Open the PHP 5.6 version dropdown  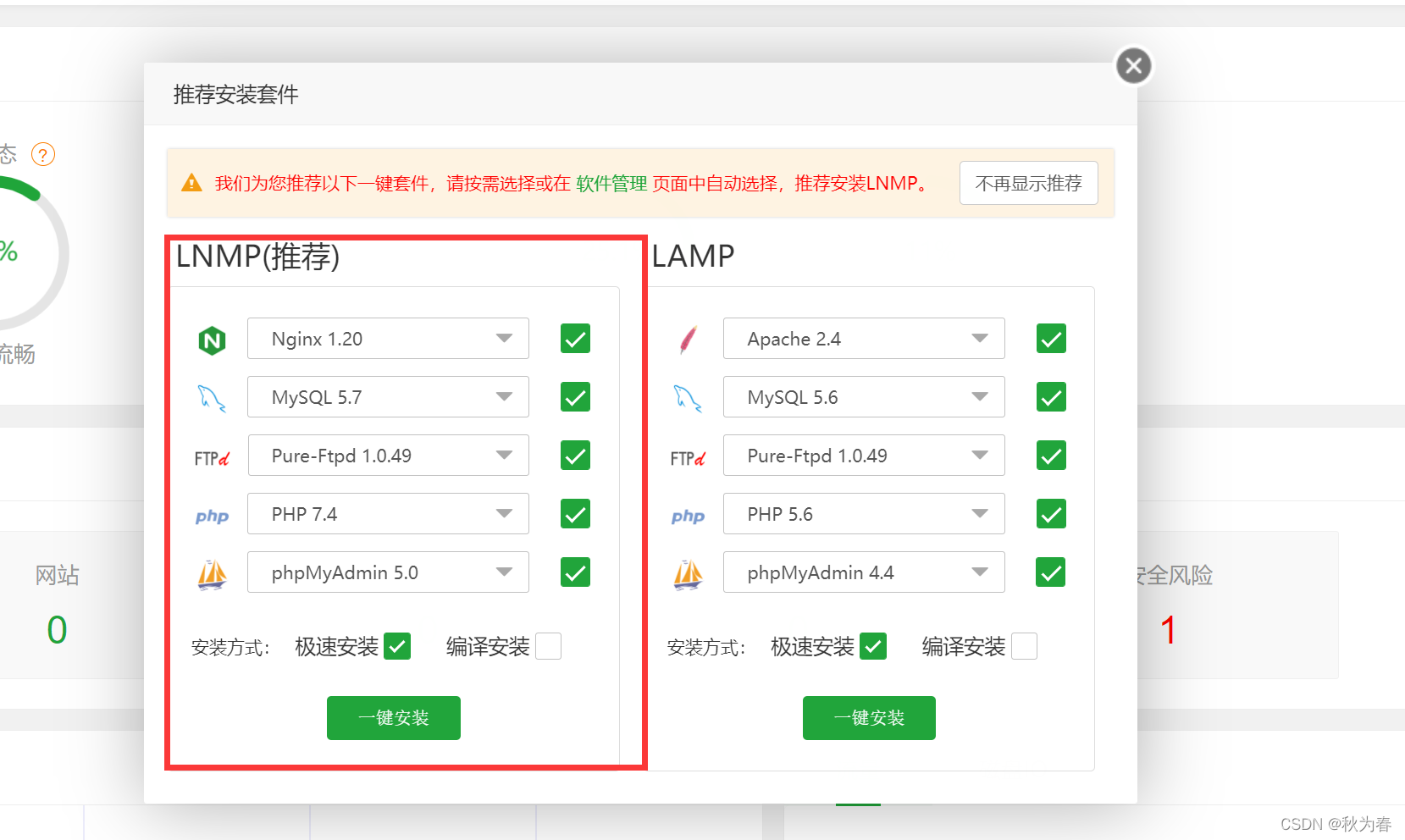point(864,514)
